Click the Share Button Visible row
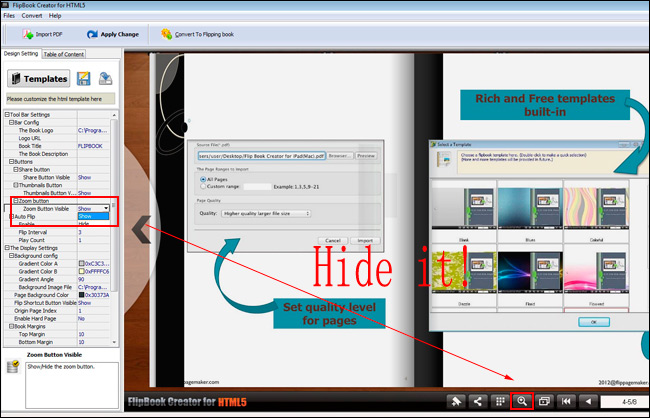 [x=57, y=177]
